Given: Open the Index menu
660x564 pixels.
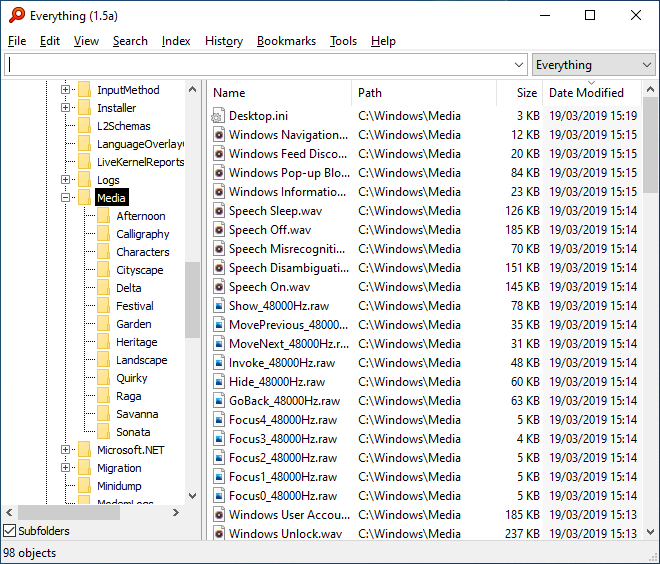Looking at the screenshot, I should pos(176,41).
